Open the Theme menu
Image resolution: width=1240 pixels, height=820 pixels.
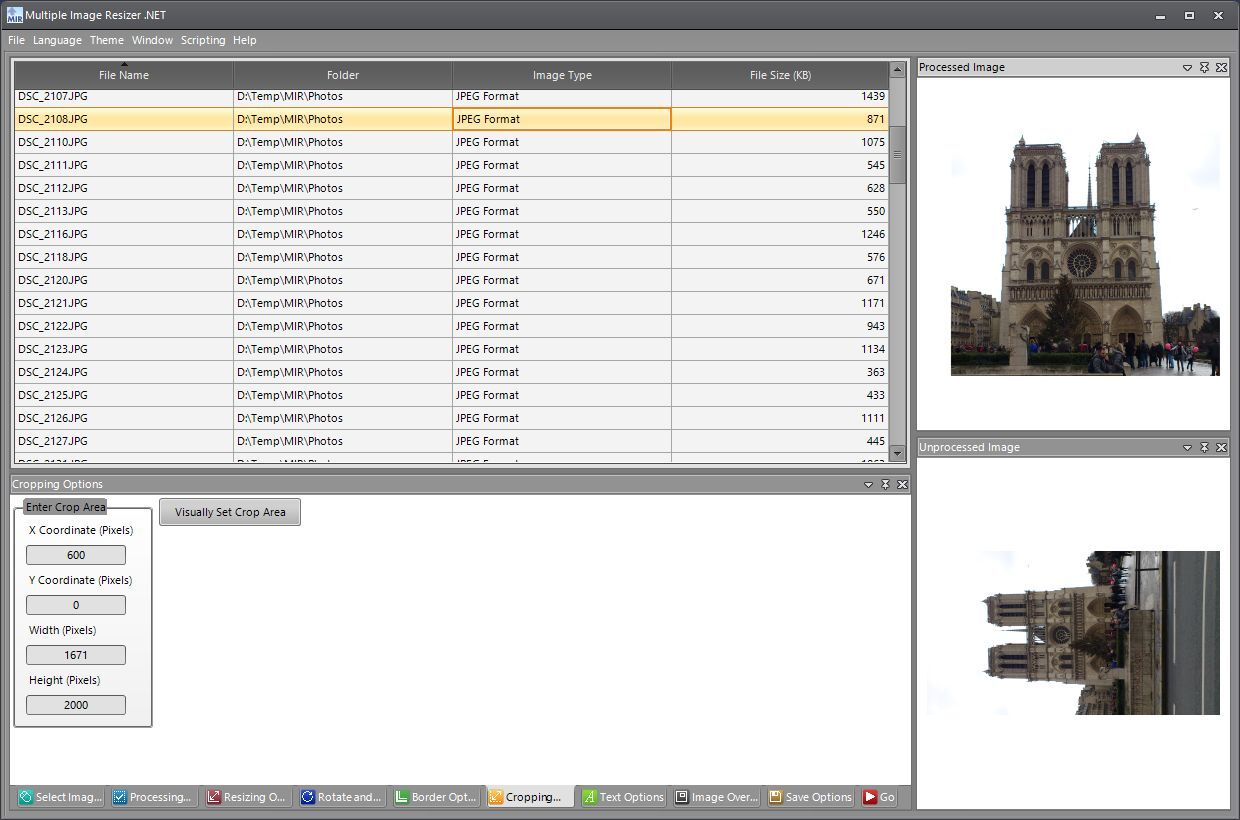(x=106, y=40)
